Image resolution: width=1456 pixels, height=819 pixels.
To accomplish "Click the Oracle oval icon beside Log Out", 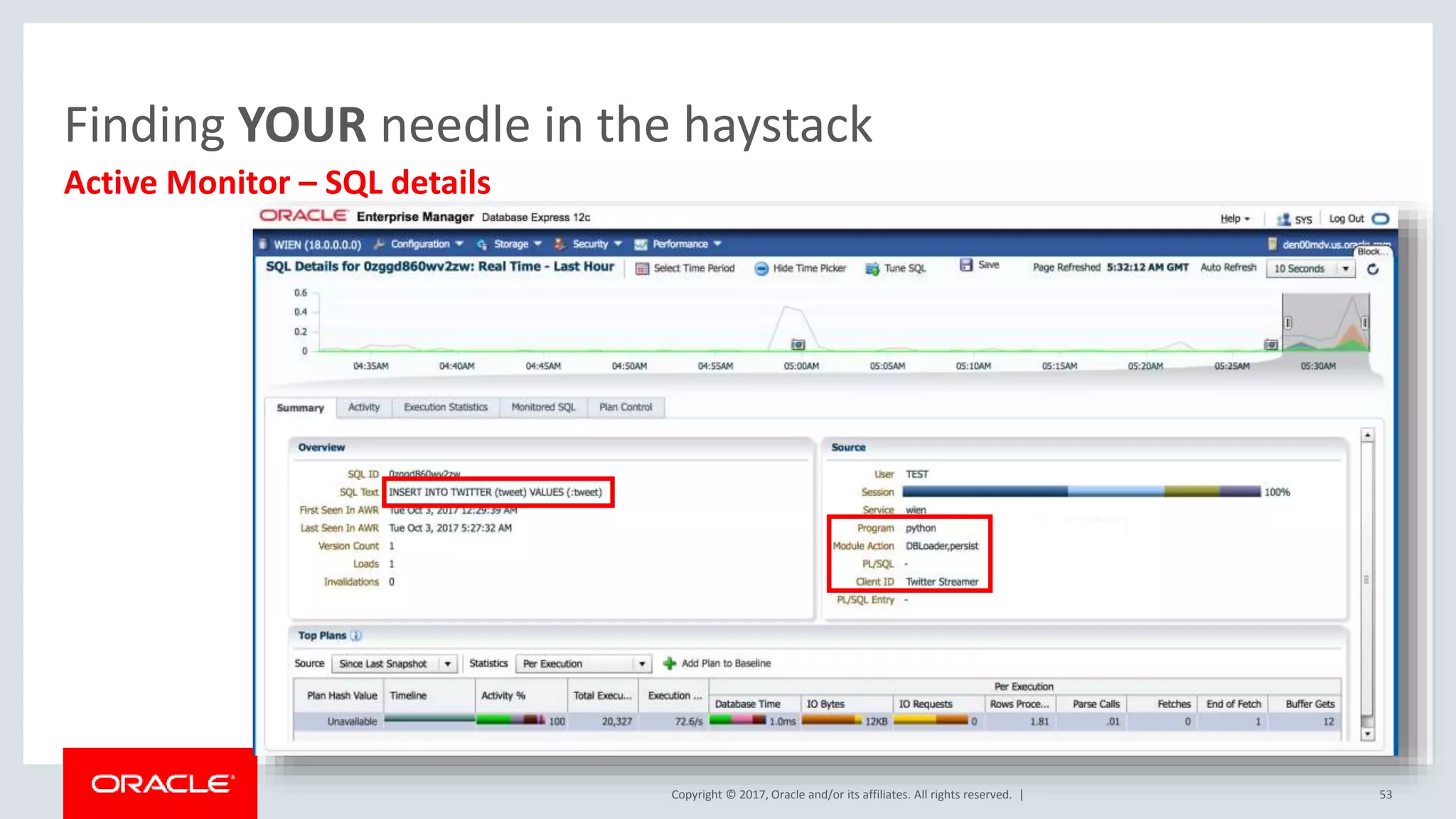I will tap(1381, 219).
